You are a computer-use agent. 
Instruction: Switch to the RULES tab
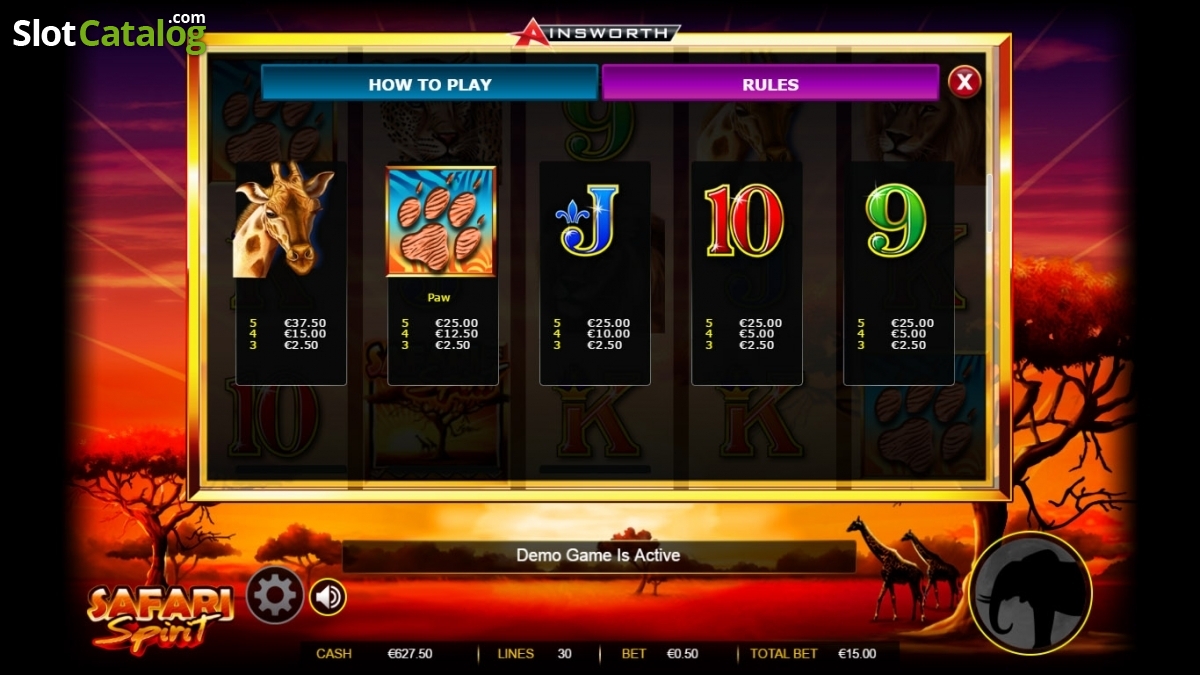[770, 84]
